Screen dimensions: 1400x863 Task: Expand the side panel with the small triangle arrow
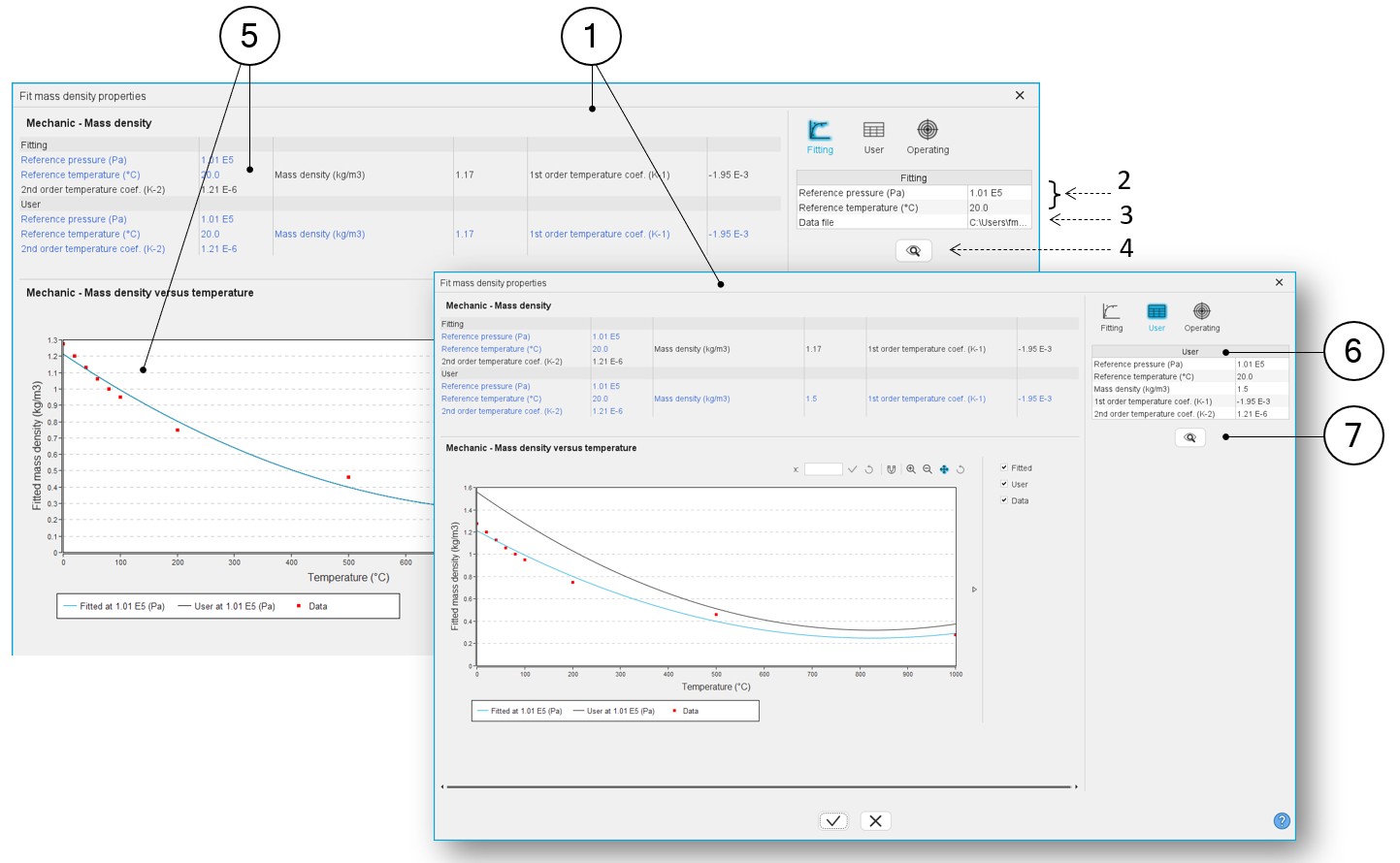pyautogui.click(x=974, y=590)
